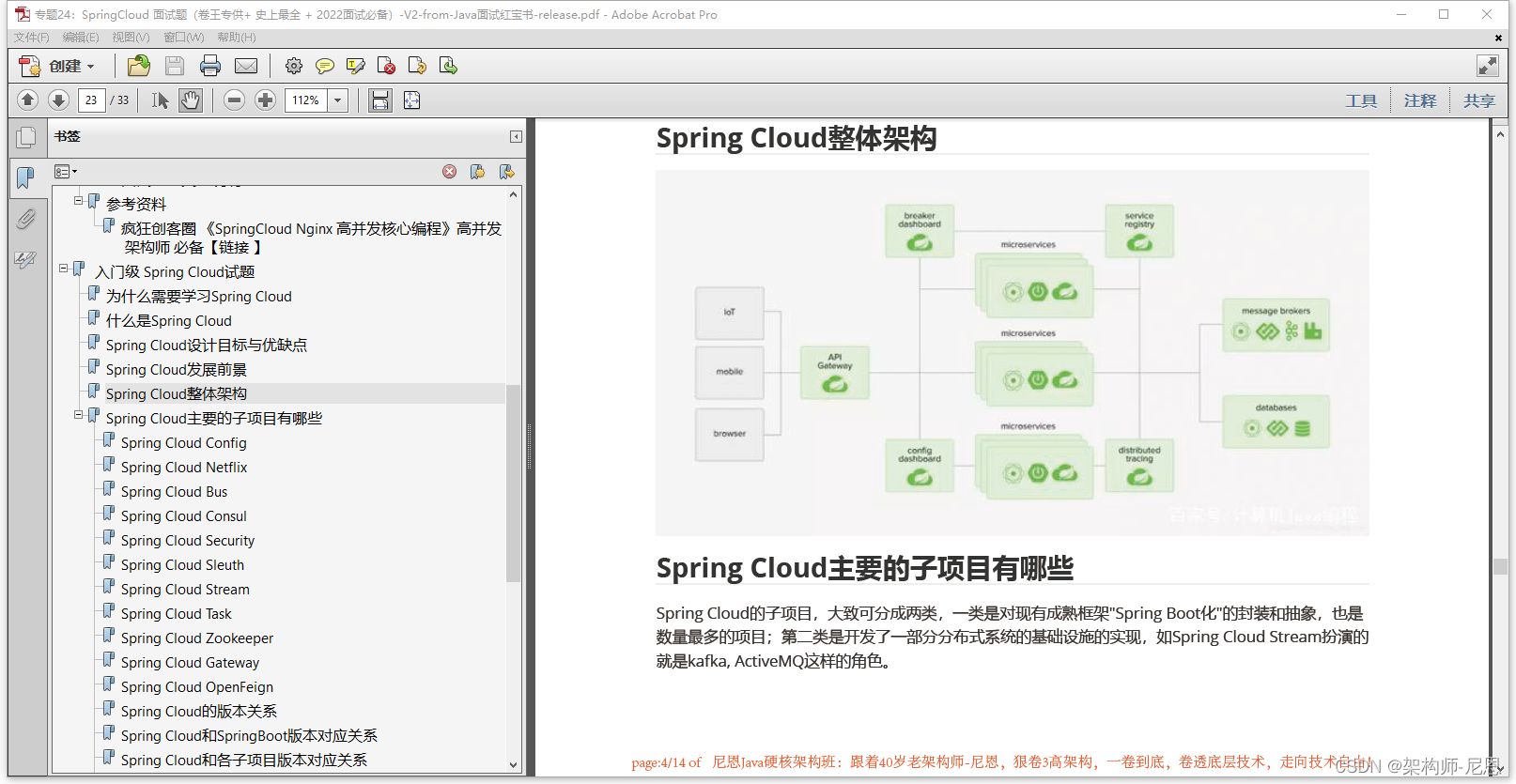Activate the Hand pan tool

click(191, 100)
